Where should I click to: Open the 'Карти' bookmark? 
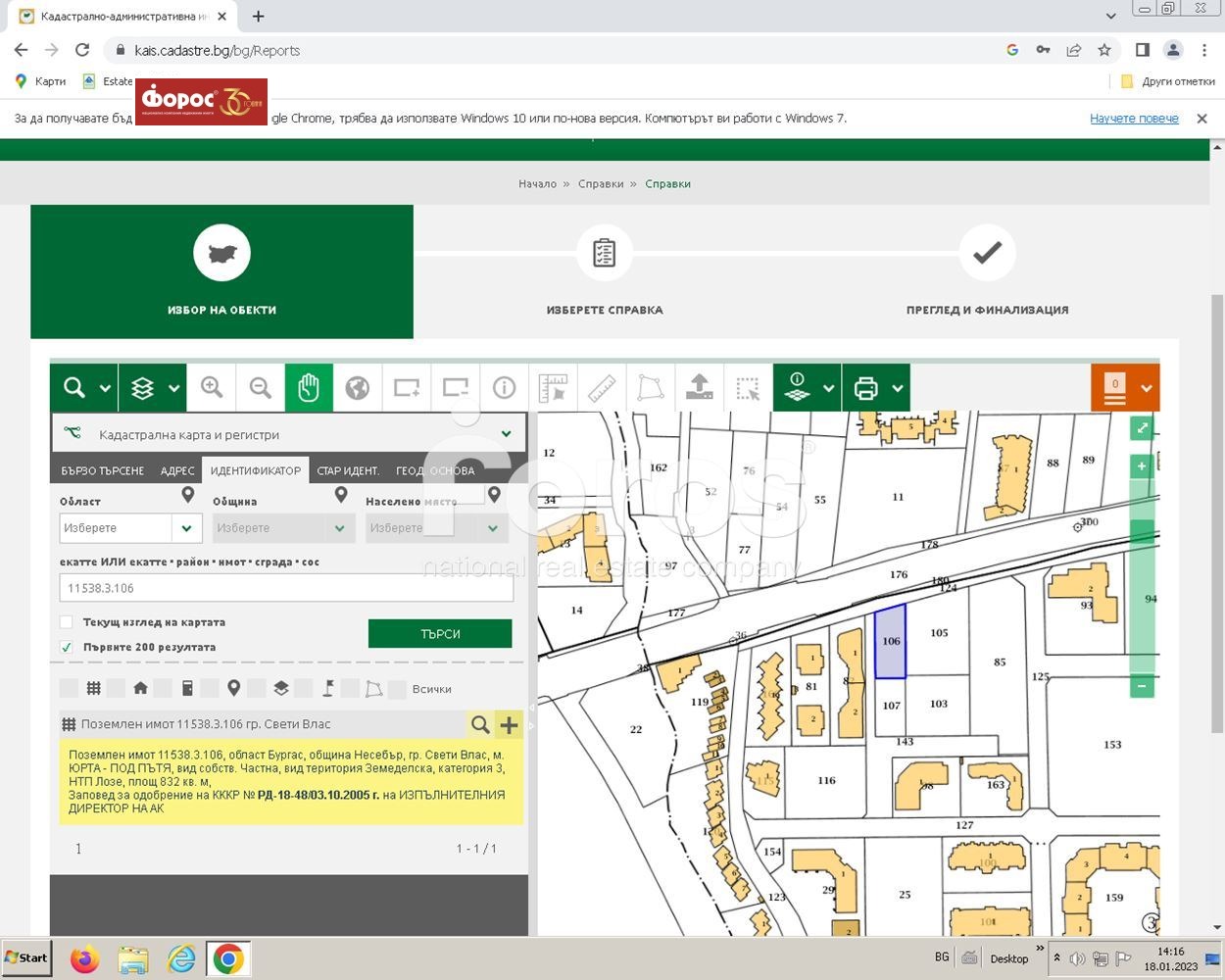point(40,81)
